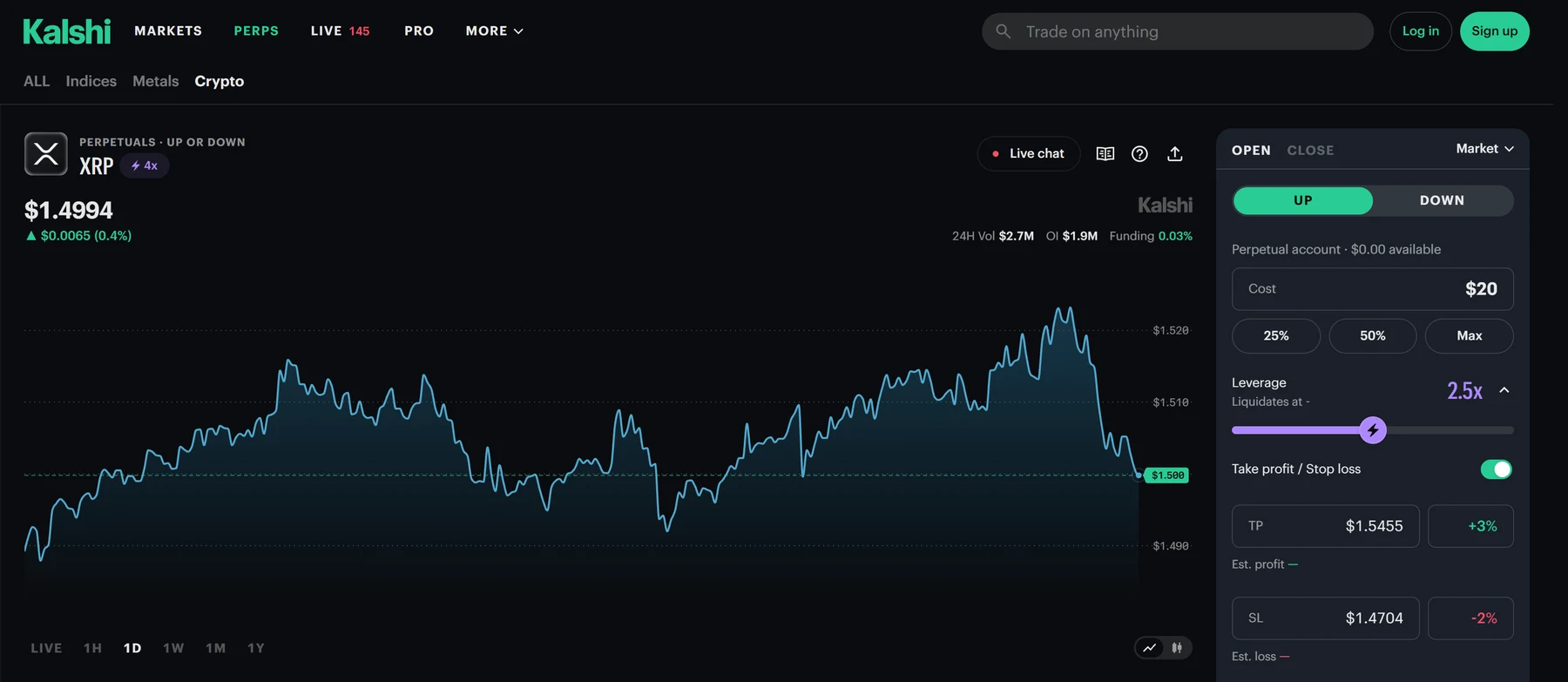Select the 1H chart timeframe
1568x682 pixels.
tap(93, 648)
